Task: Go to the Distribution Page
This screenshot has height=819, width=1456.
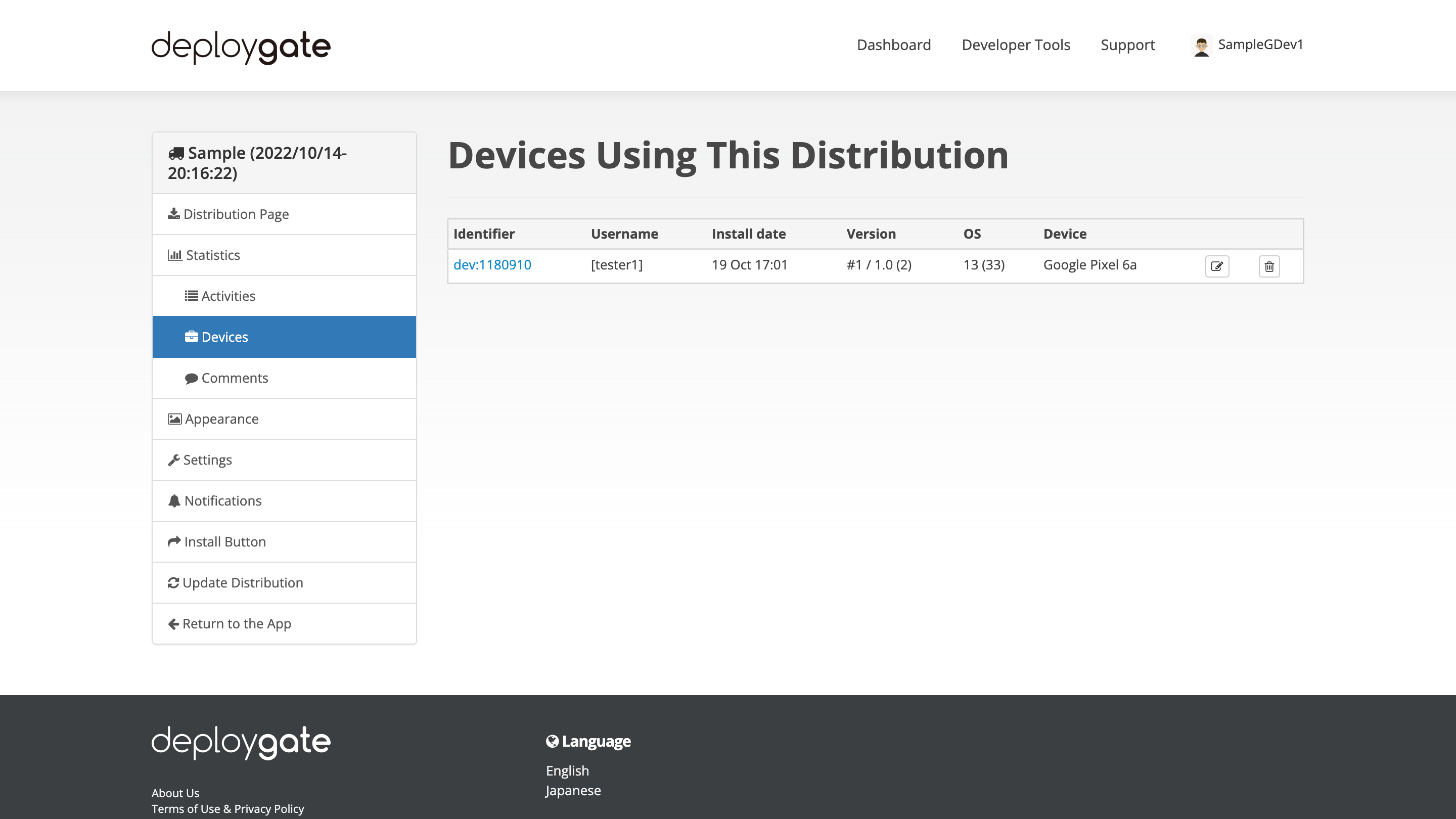Action: coord(235,214)
